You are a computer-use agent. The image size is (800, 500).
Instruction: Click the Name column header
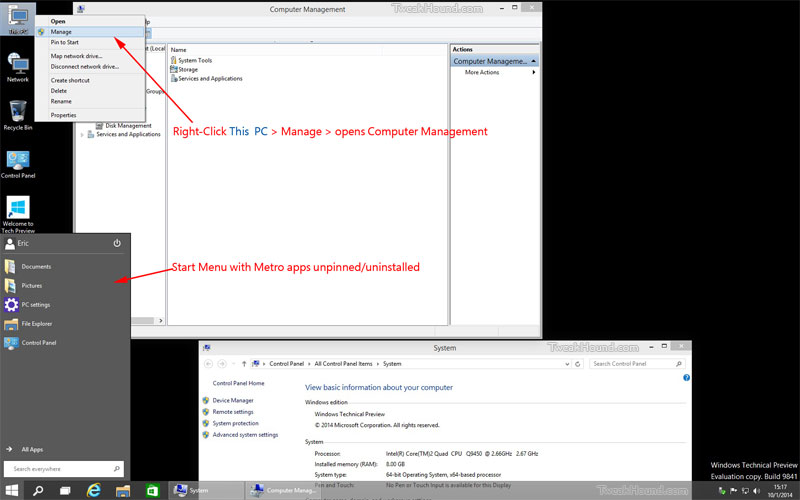[179, 49]
